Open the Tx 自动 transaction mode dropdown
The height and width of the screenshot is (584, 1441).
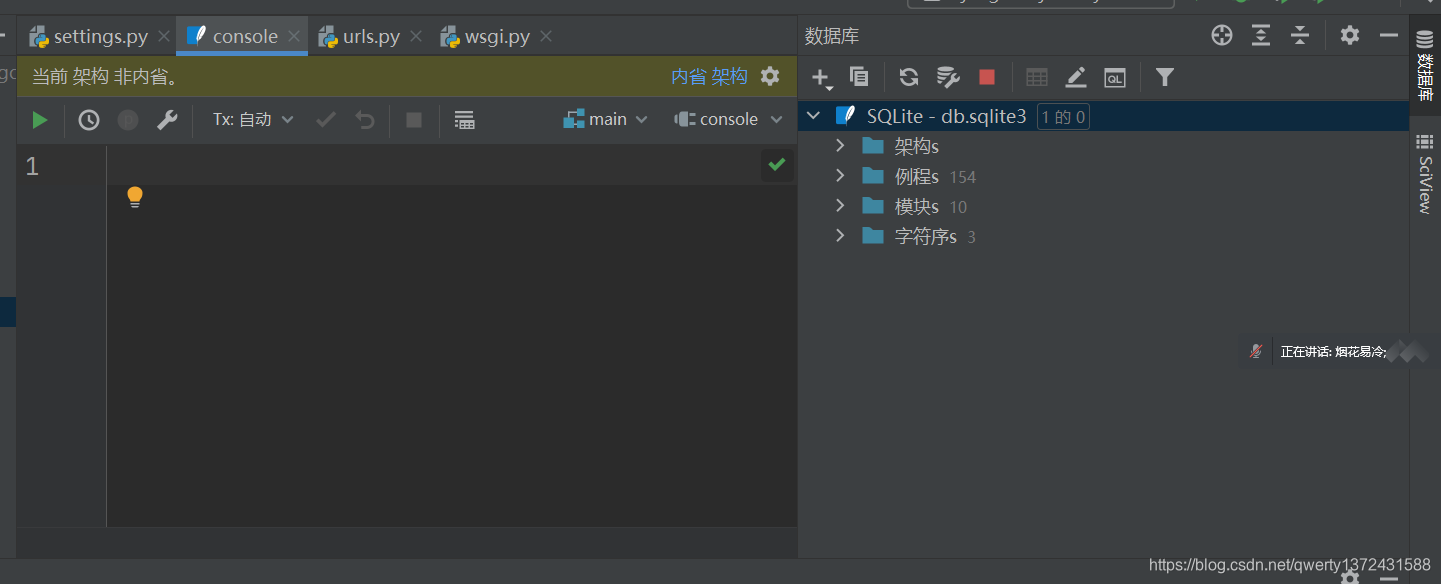pos(253,120)
